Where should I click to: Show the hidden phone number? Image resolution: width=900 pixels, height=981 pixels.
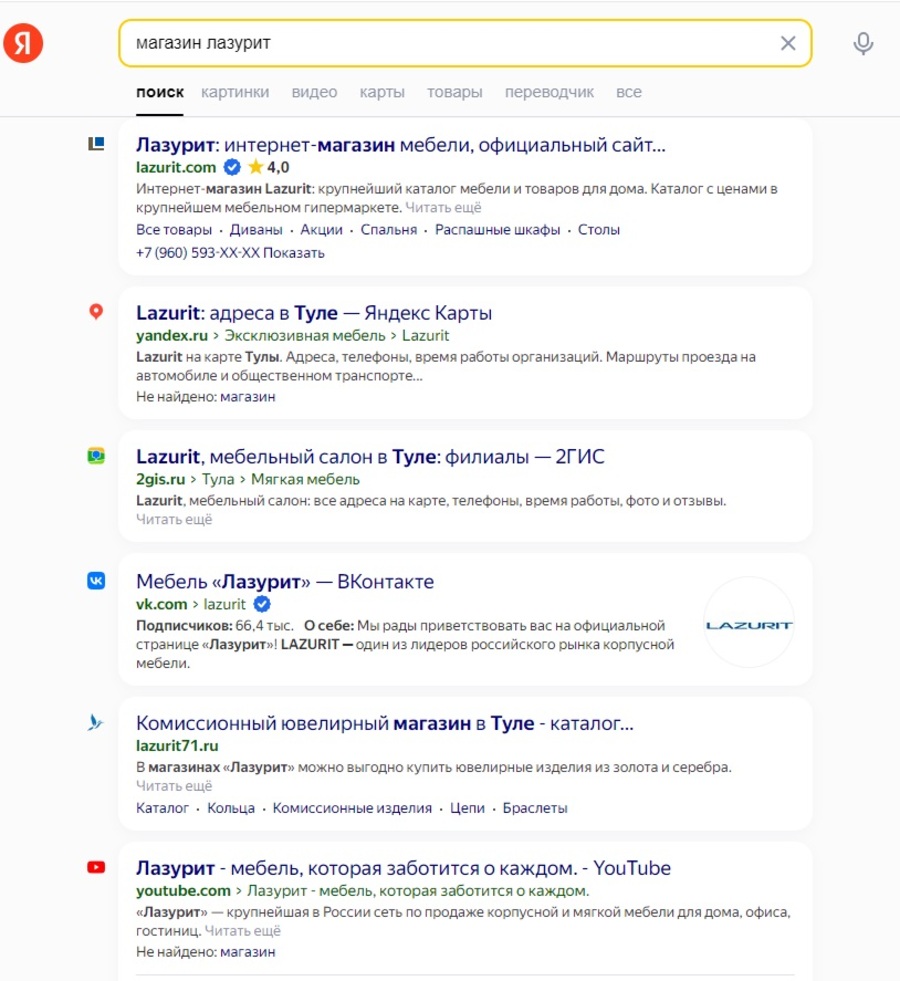[294, 253]
